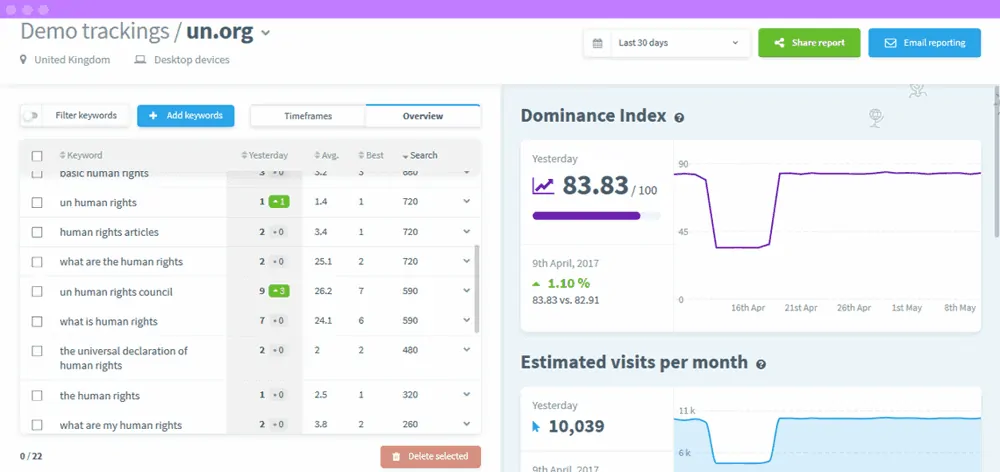
Task: Click the what are my human rights keyword
Action: point(121,425)
